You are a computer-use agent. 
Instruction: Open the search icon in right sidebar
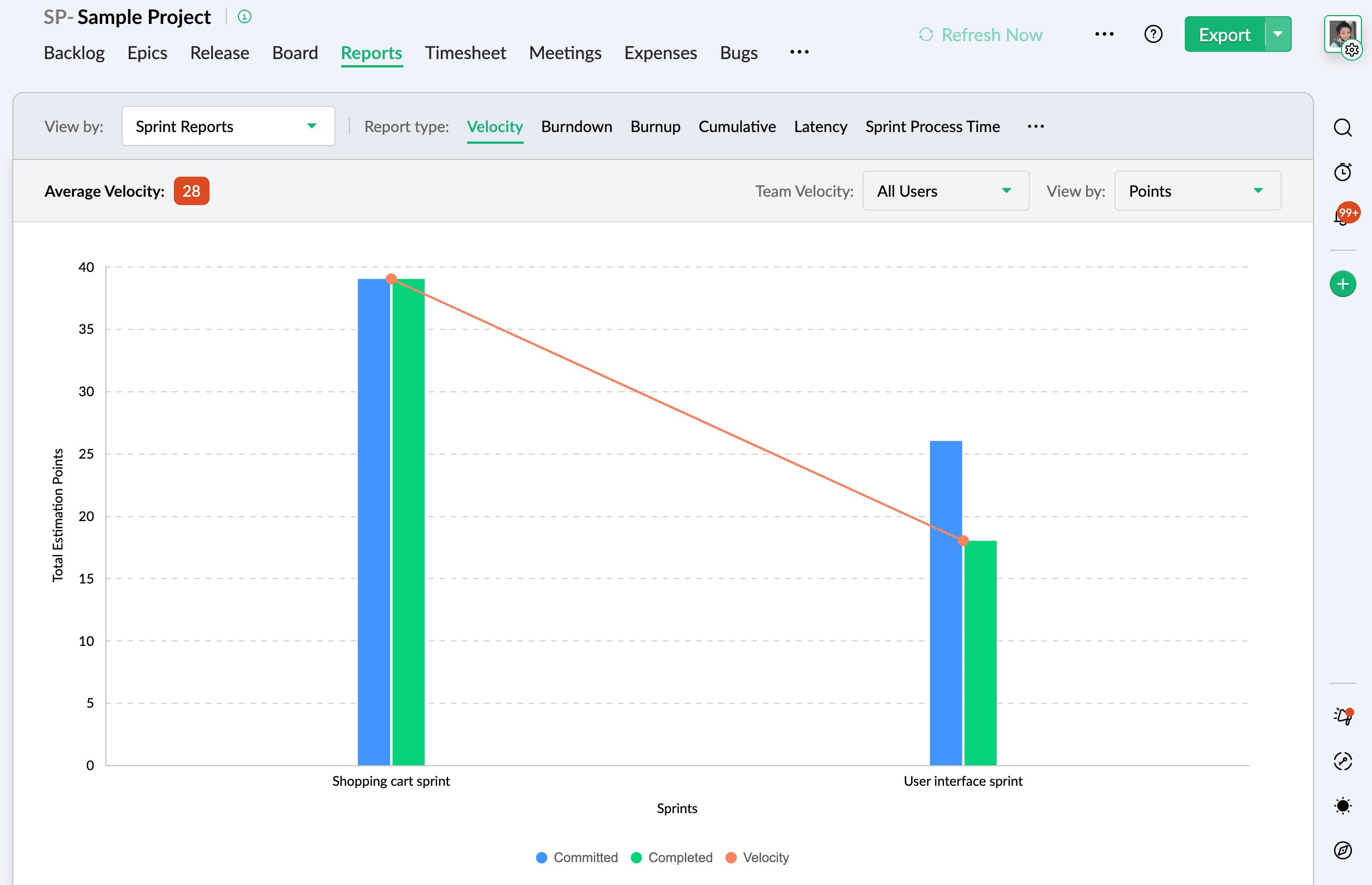(x=1342, y=128)
